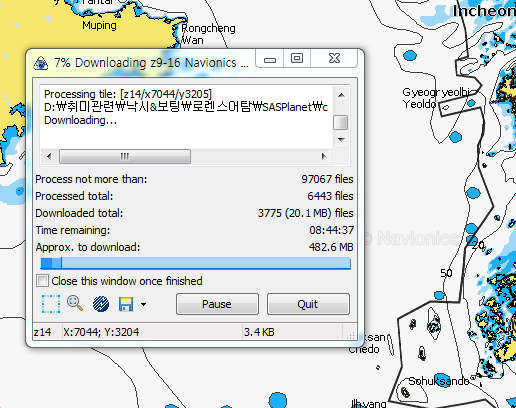Open the dropdown arrow next to the save icon
The height and width of the screenshot is (408, 516).
[x=143, y=304]
